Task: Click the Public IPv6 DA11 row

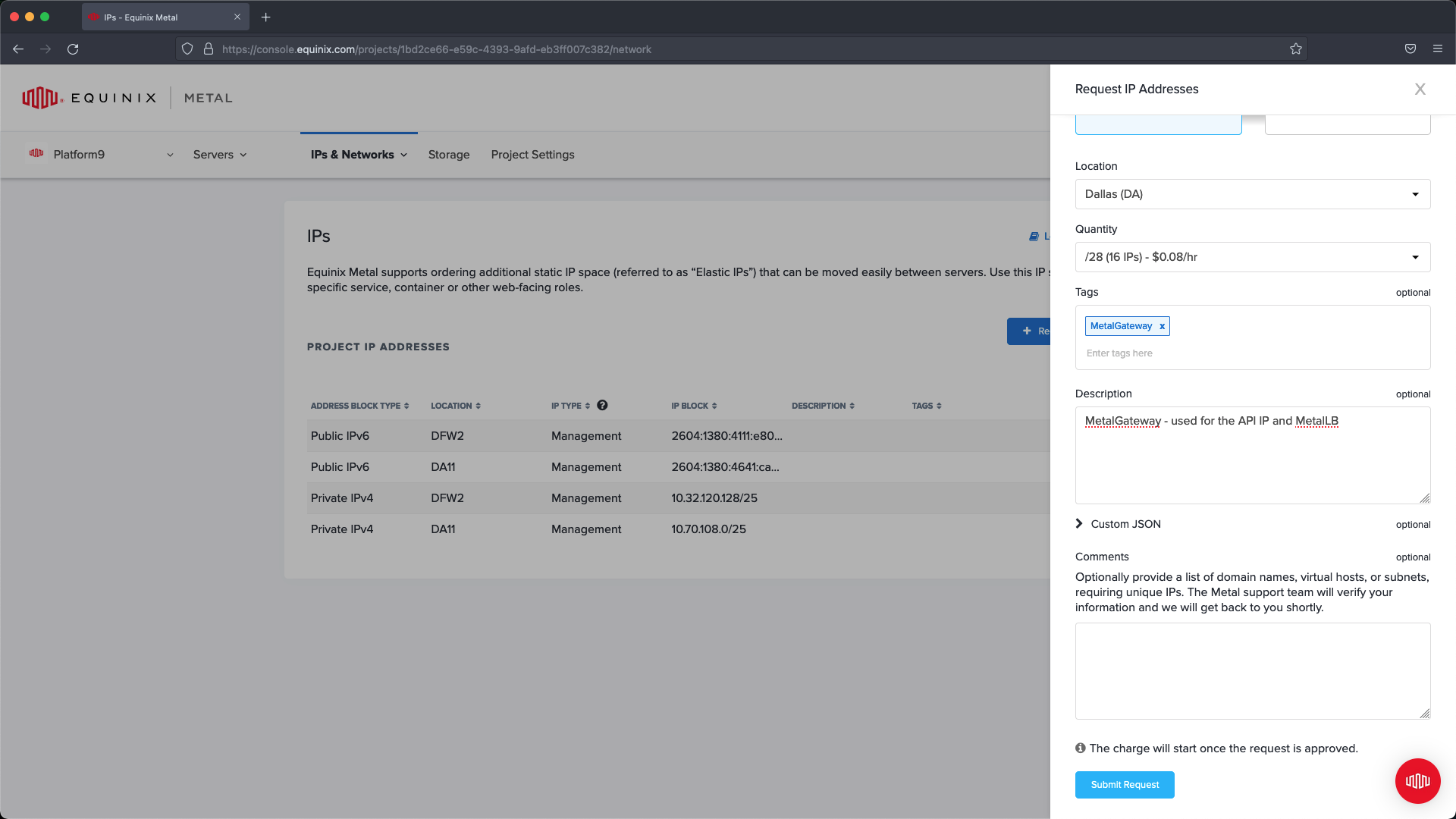Action: [x=679, y=467]
